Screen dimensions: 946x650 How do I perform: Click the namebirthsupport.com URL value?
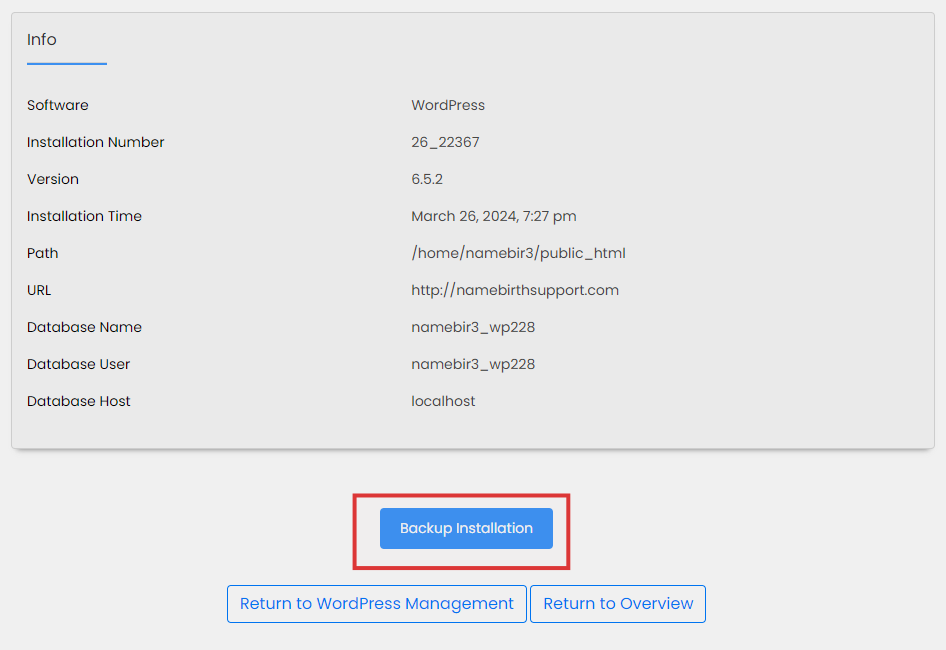tap(515, 290)
